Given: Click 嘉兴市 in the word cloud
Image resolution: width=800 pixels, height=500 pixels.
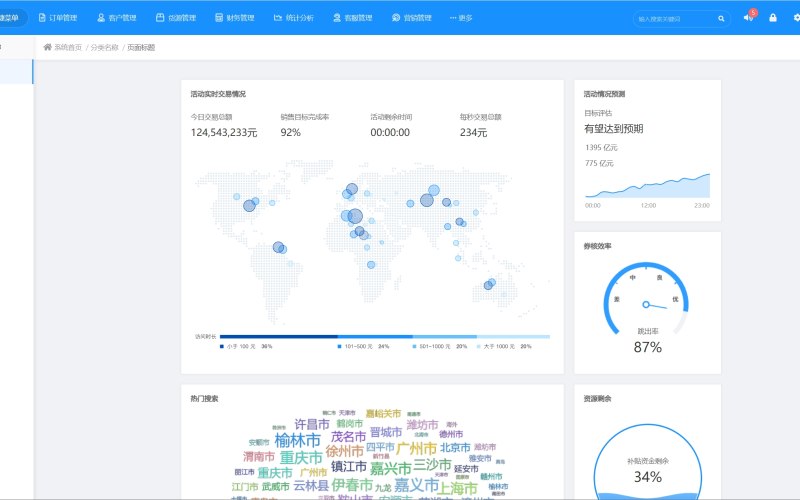Looking at the screenshot, I should click(391, 468).
